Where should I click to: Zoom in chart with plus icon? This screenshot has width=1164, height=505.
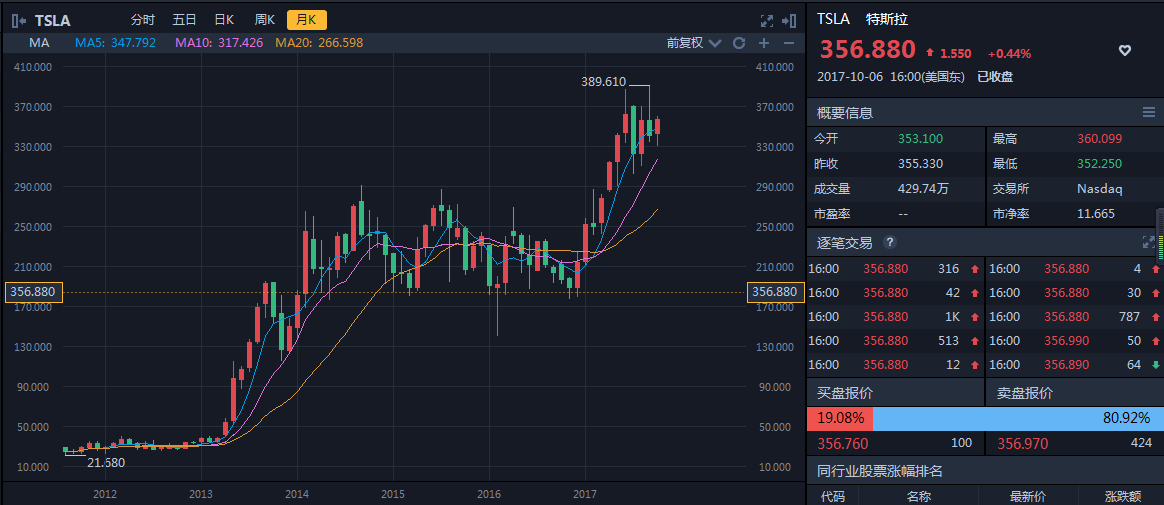coord(764,43)
